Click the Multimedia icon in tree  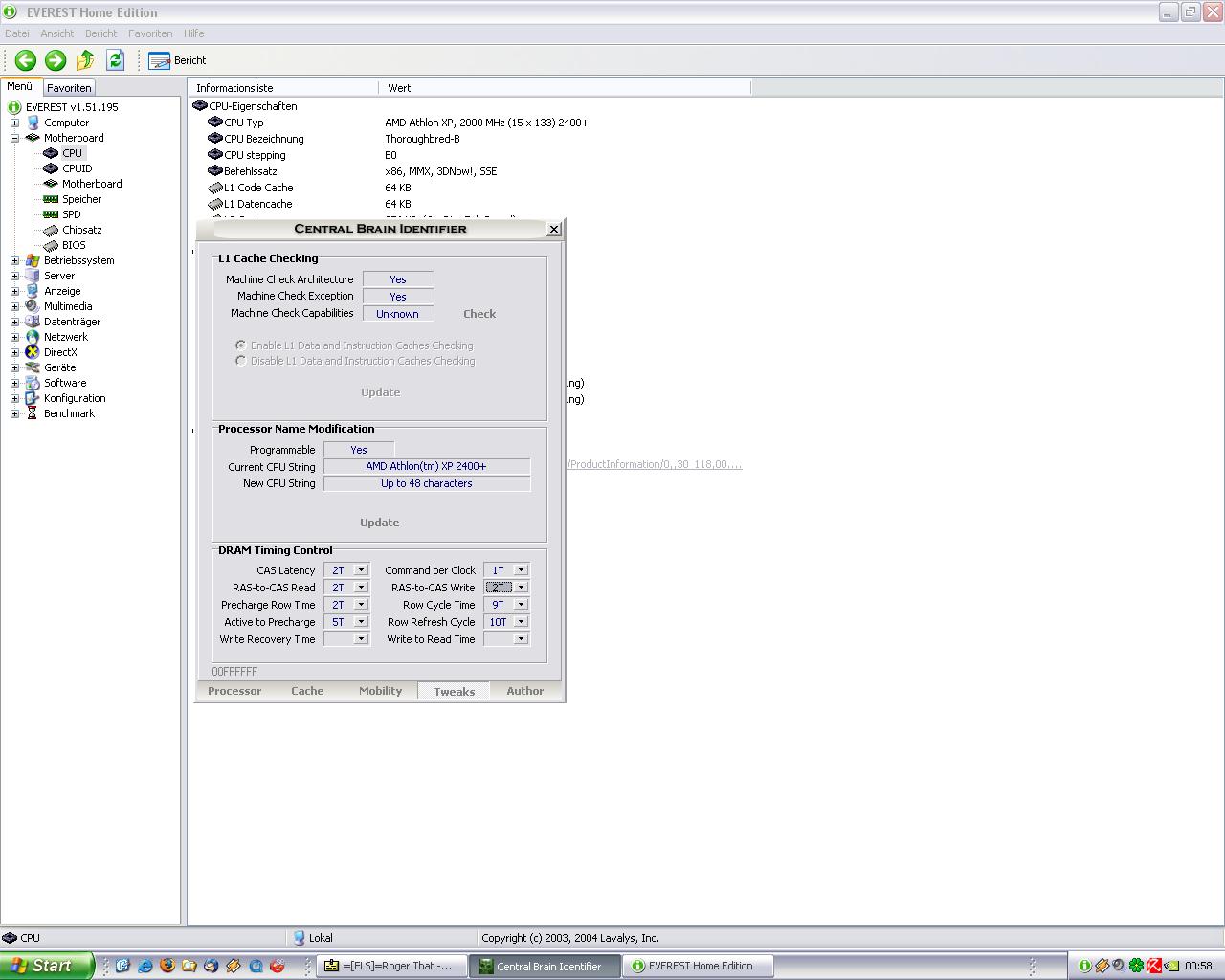tap(33, 306)
